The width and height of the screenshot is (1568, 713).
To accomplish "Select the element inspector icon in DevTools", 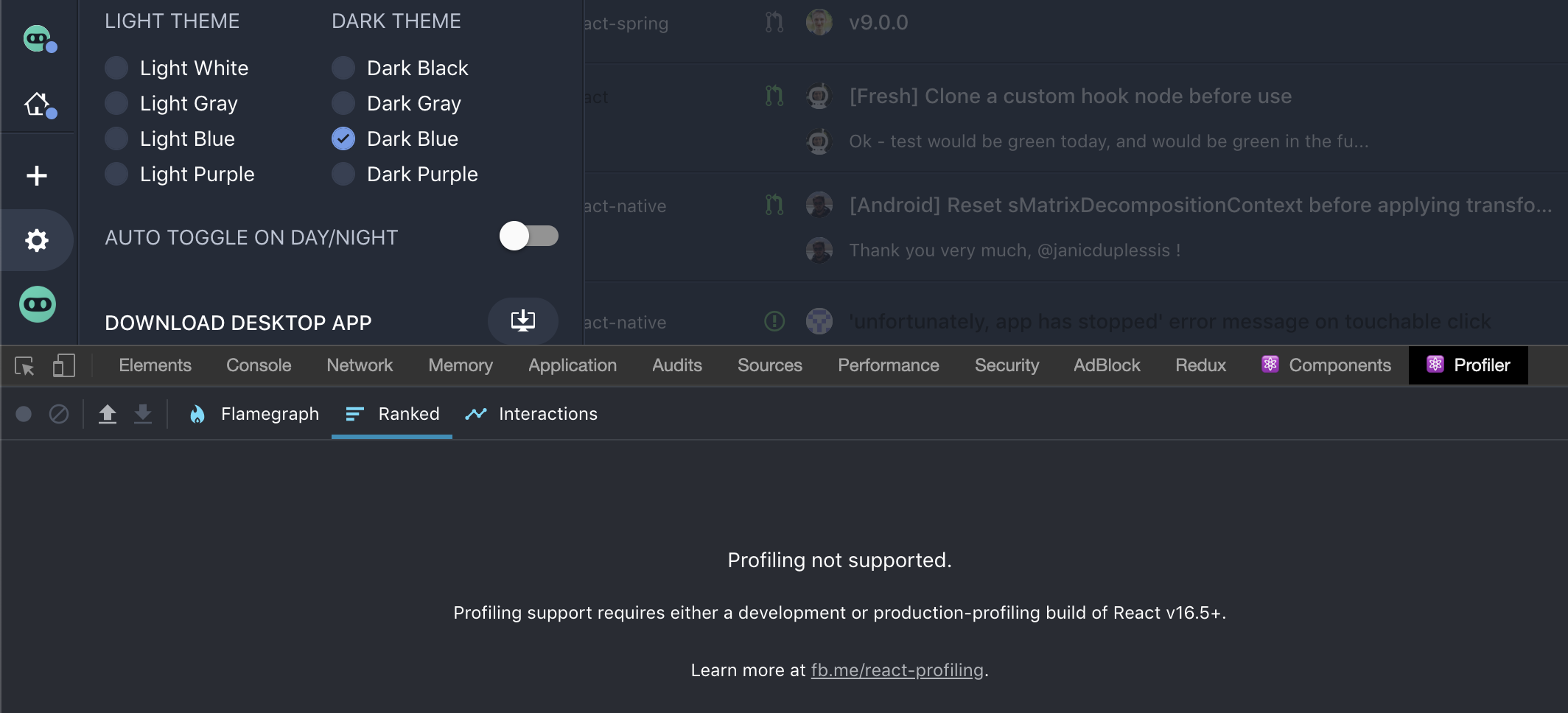I will click(24, 365).
